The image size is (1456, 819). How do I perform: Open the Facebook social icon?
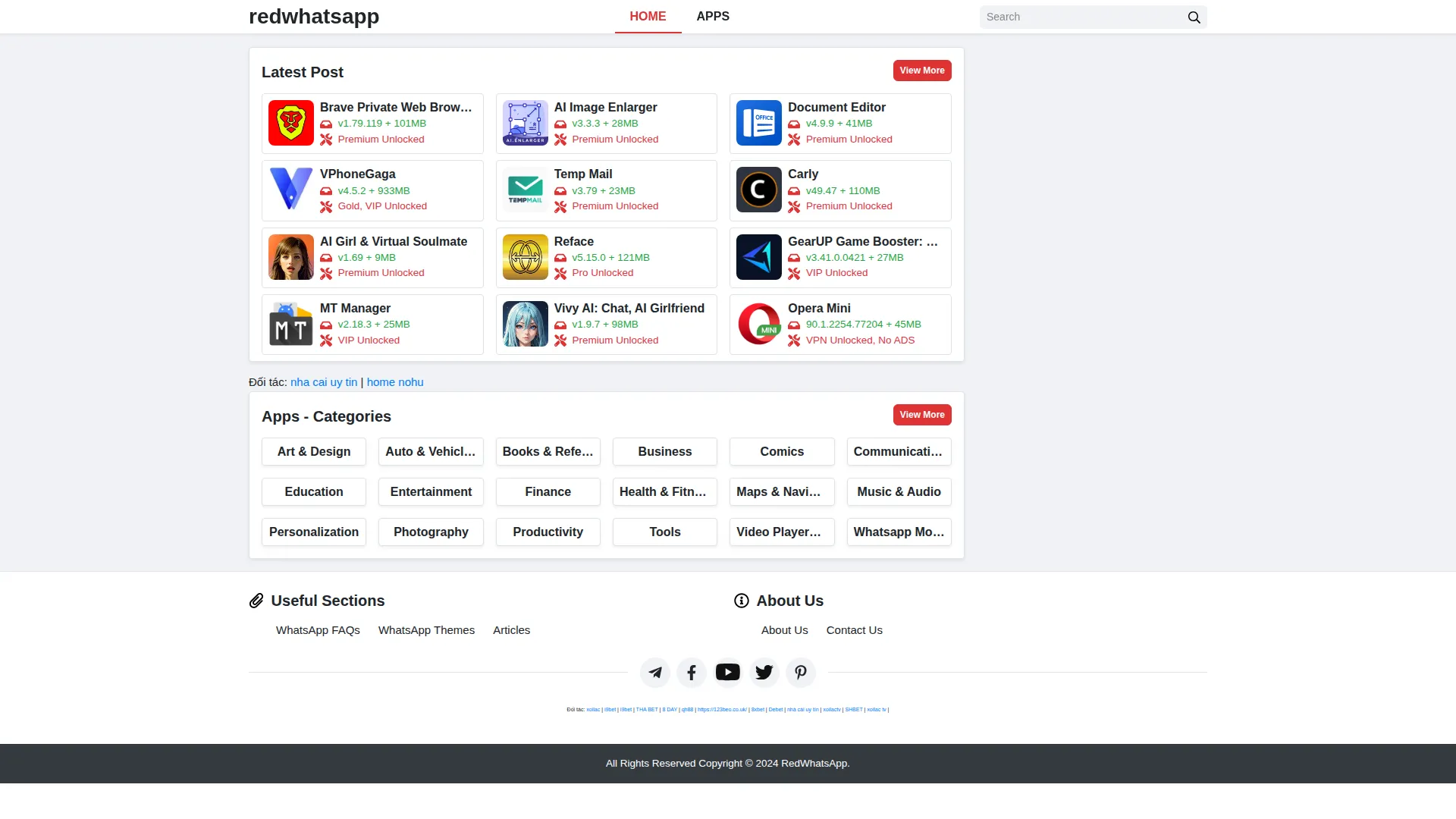click(692, 673)
